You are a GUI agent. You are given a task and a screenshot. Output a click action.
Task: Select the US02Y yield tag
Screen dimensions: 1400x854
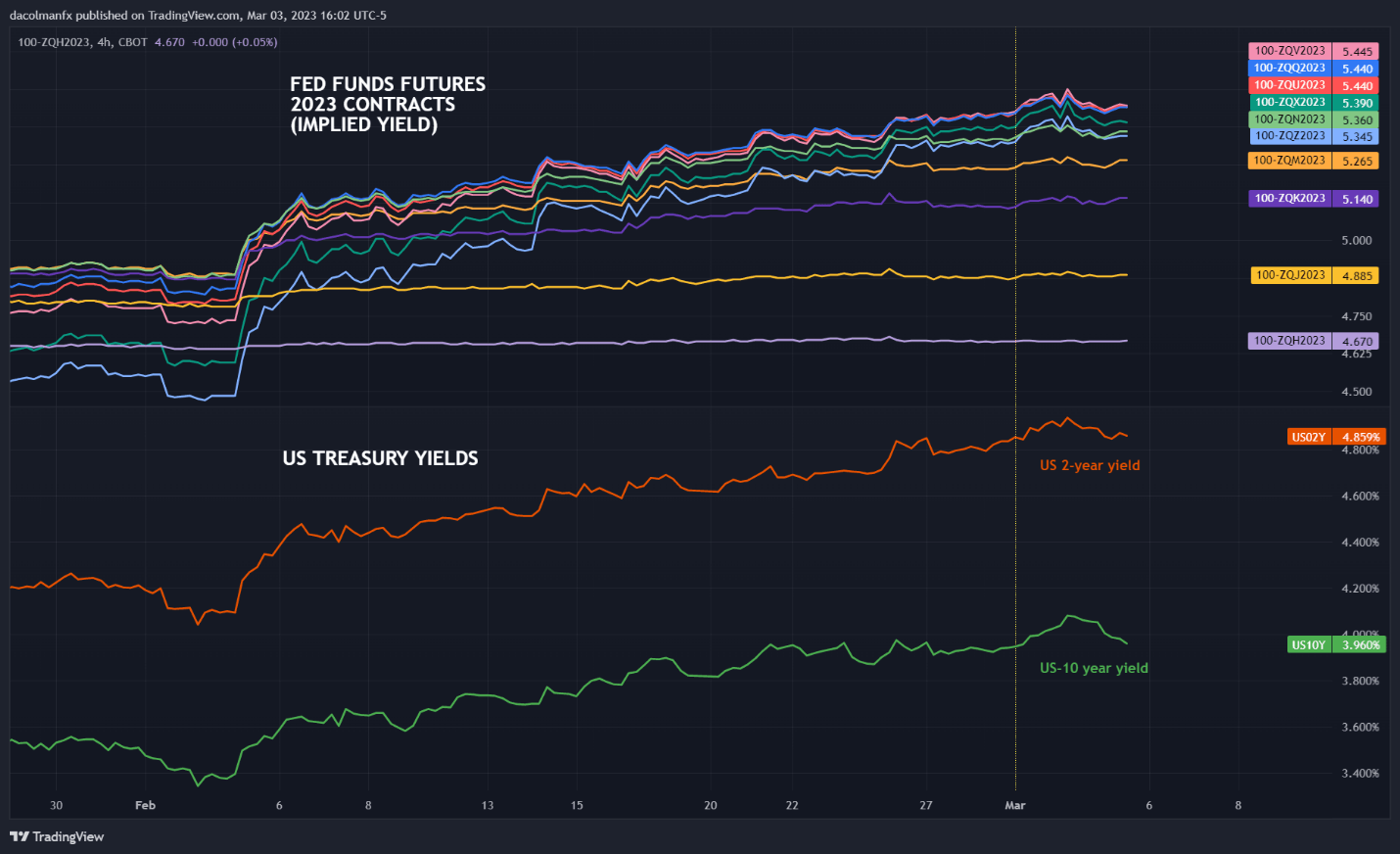1308,437
